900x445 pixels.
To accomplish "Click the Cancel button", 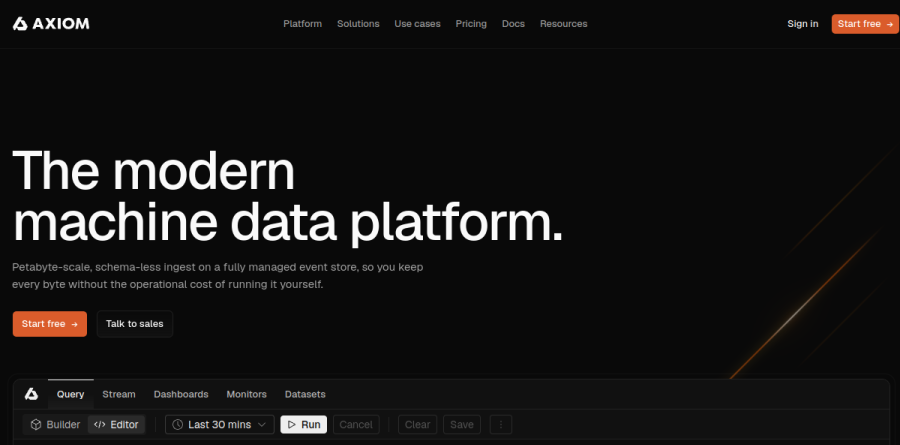I will pos(356,424).
